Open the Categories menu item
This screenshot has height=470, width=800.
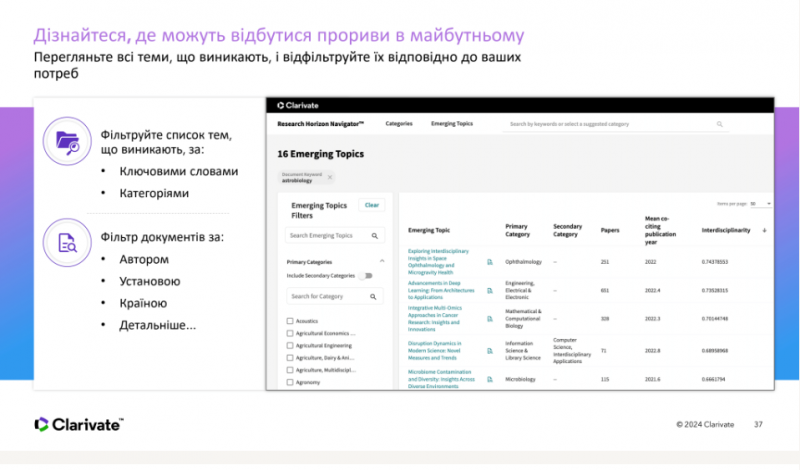pyautogui.click(x=398, y=123)
